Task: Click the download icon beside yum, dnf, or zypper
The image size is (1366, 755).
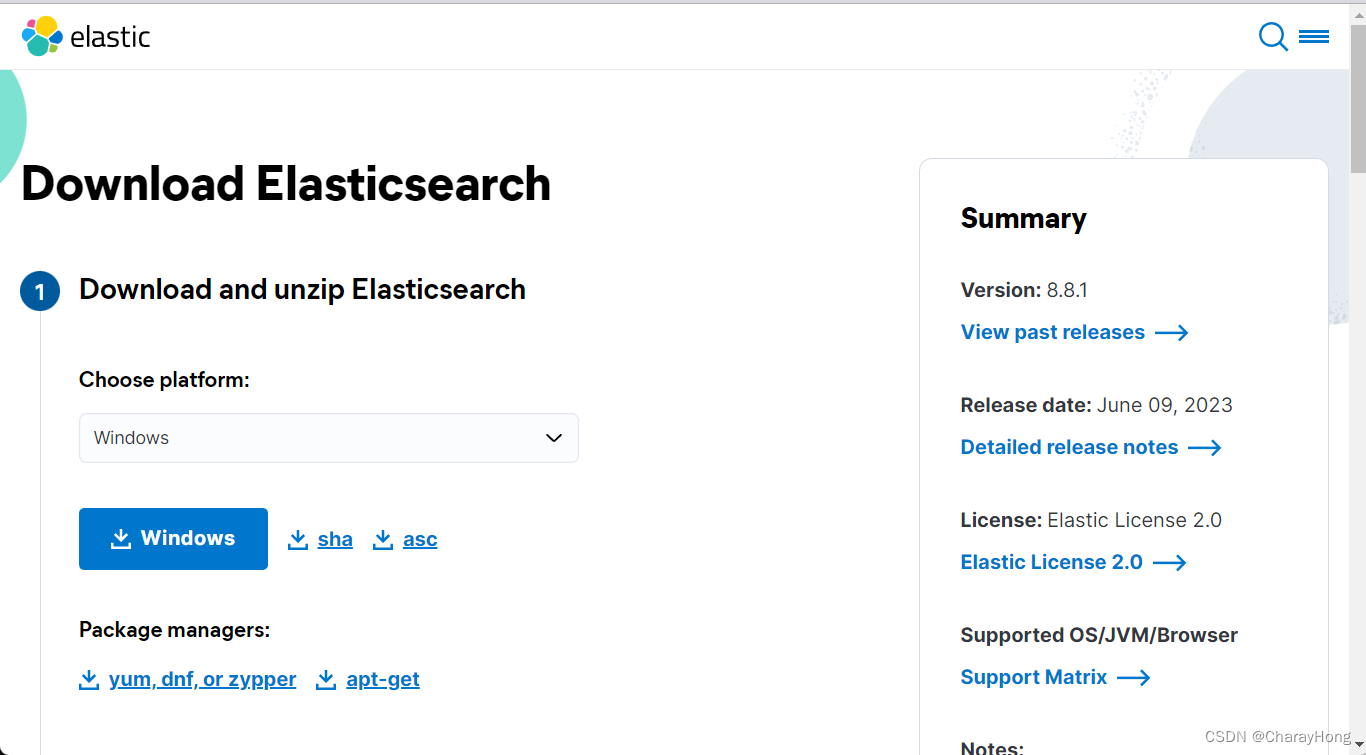Action: [89, 678]
